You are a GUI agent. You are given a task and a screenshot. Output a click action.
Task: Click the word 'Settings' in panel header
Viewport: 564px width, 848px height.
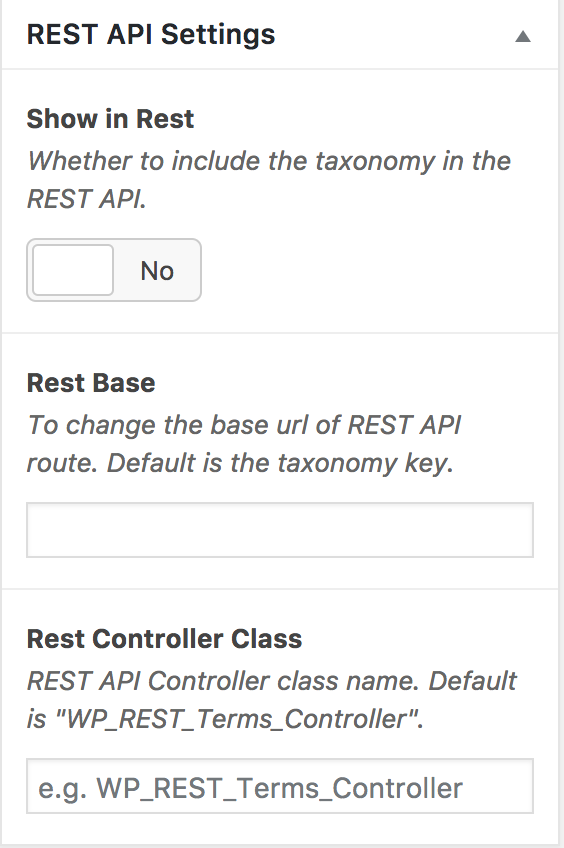pos(218,35)
